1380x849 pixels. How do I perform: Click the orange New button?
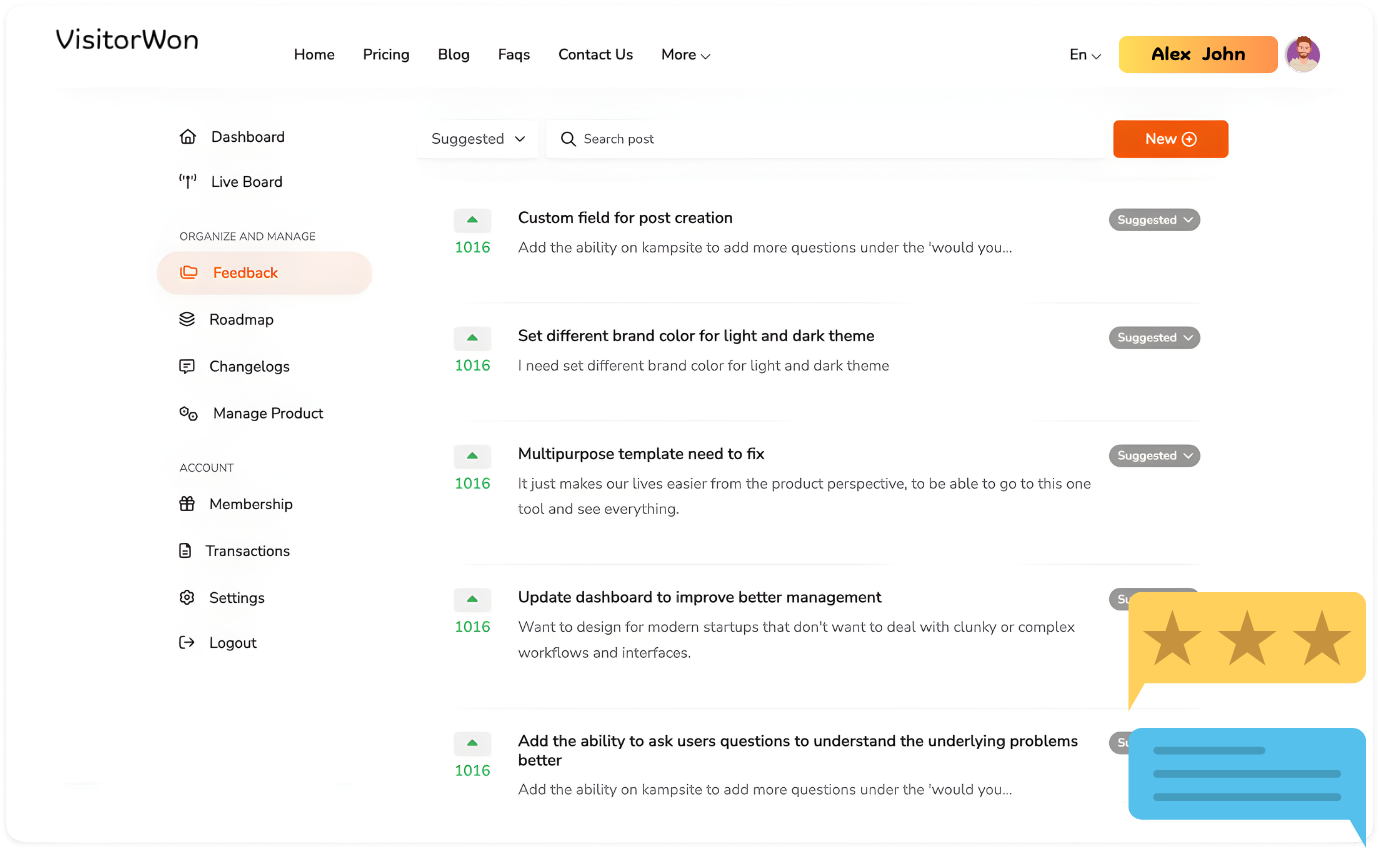point(1170,139)
